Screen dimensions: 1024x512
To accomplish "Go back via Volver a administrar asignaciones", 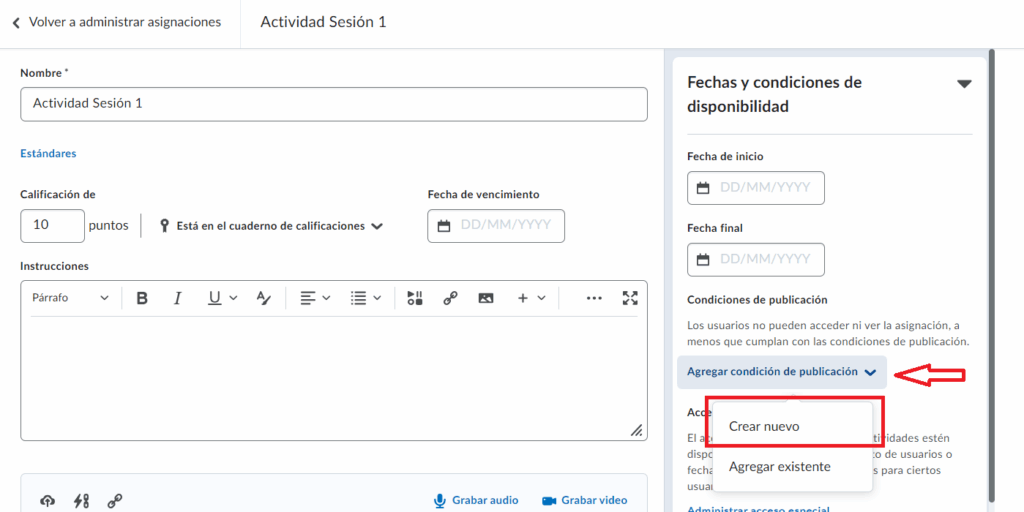I will pos(116,22).
